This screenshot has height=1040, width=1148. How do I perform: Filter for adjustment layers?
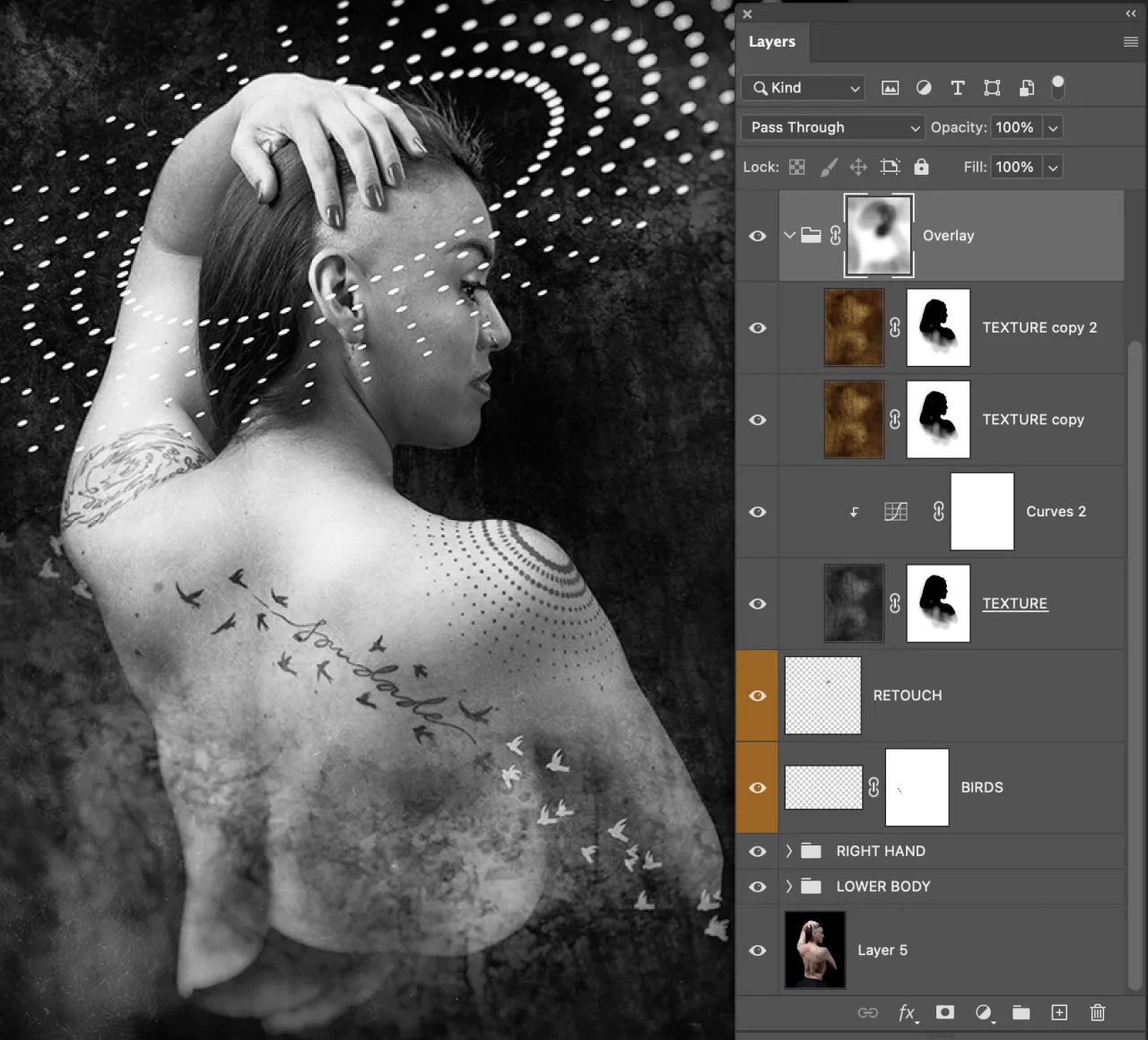(x=924, y=87)
